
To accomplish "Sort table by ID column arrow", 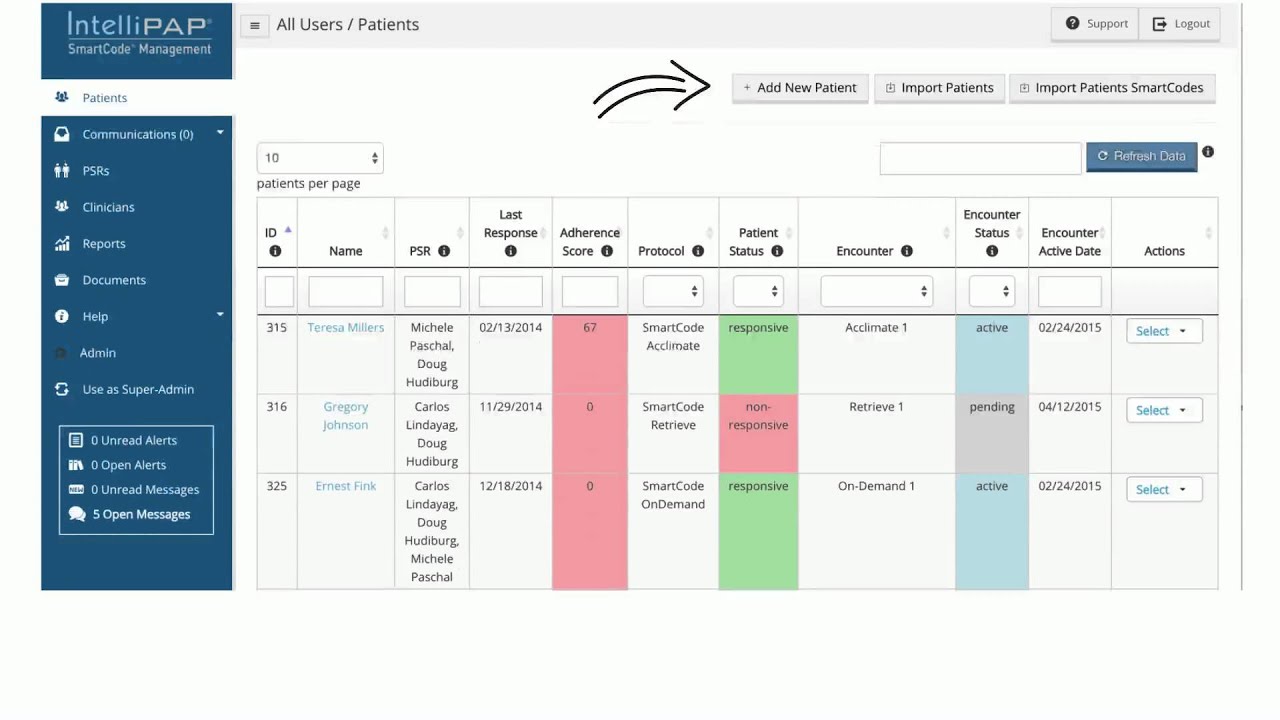I will 288,230.
